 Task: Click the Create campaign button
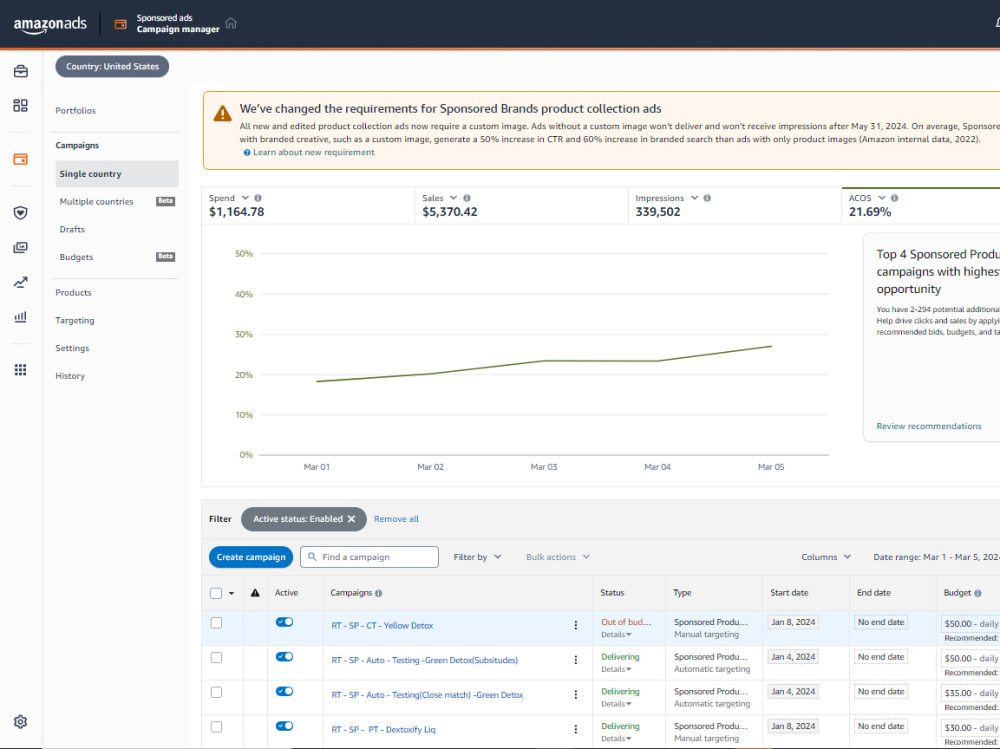(251, 557)
